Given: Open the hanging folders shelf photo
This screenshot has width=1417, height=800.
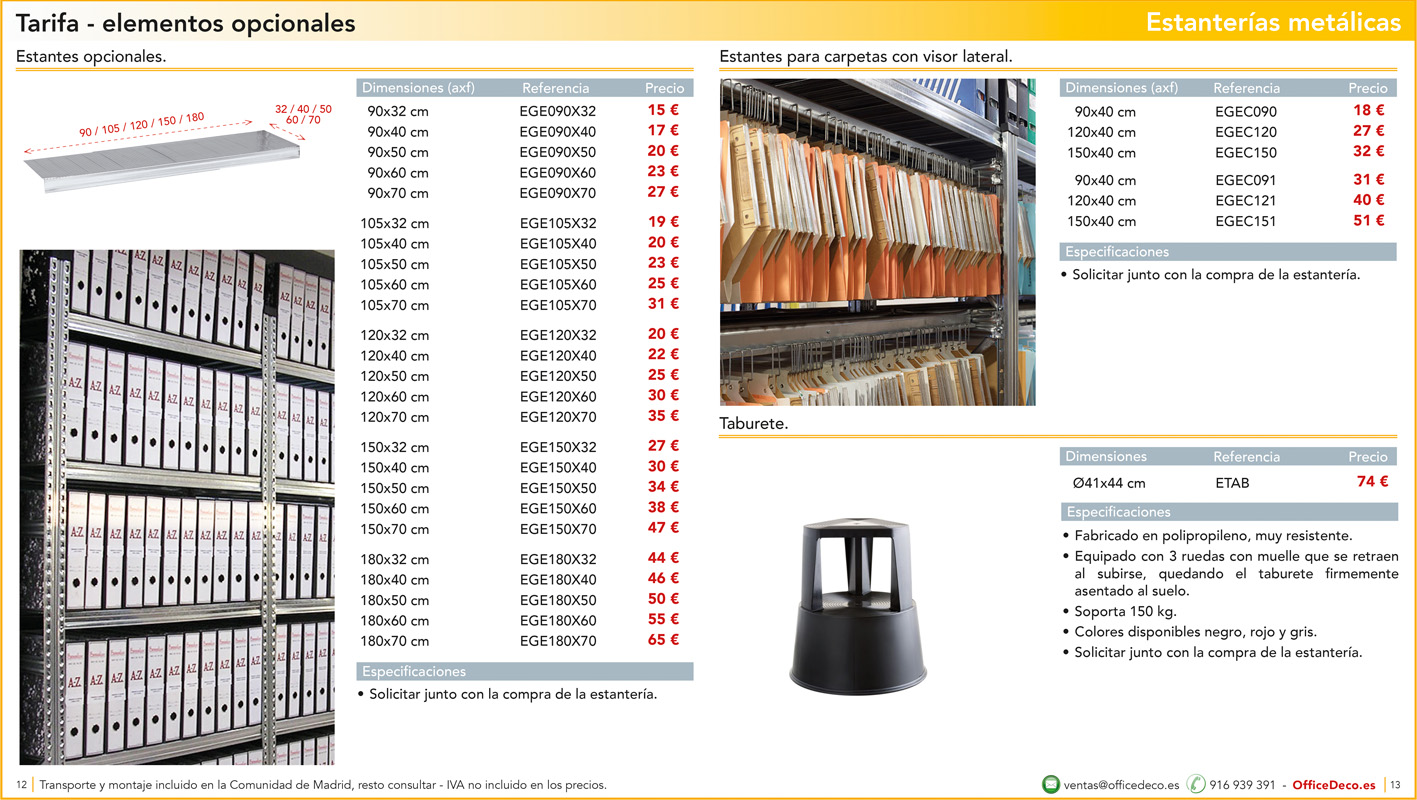Looking at the screenshot, I should click(x=877, y=242).
